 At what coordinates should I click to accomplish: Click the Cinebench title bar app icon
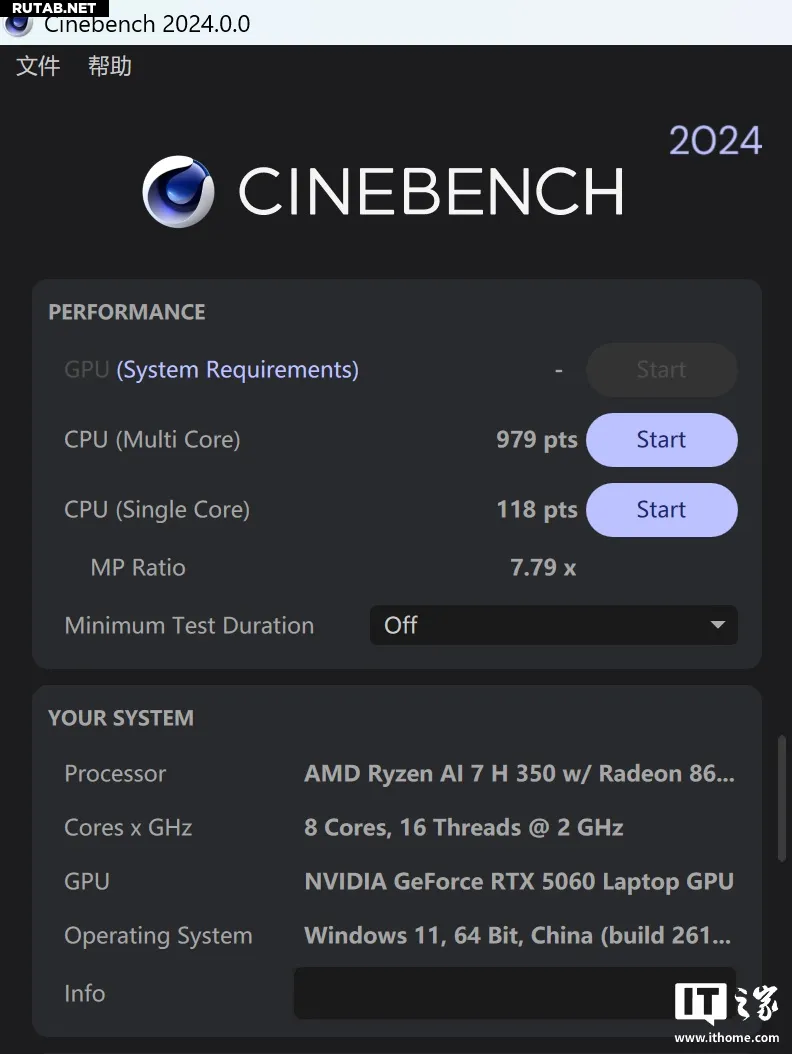[x=18, y=25]
